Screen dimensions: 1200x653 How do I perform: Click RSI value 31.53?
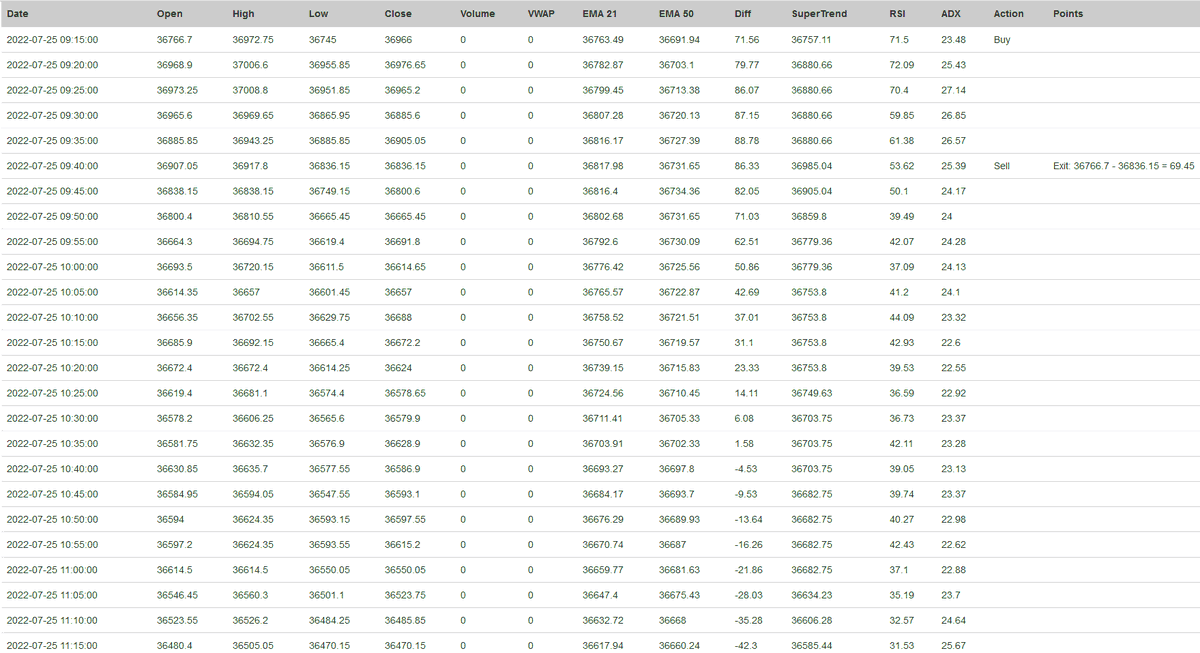[x=901, y=645]
